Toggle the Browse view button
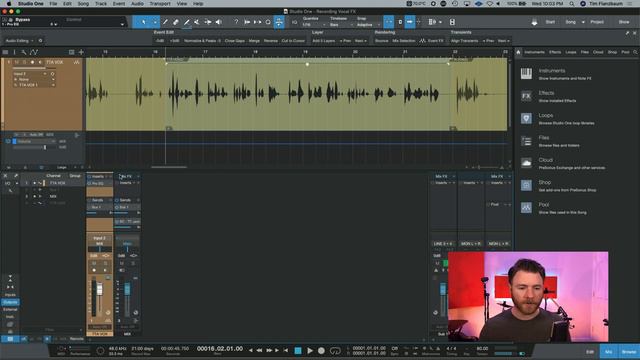The width and height of the screenshot is (640, 360). pyautogui.click(x=629, y=351)
